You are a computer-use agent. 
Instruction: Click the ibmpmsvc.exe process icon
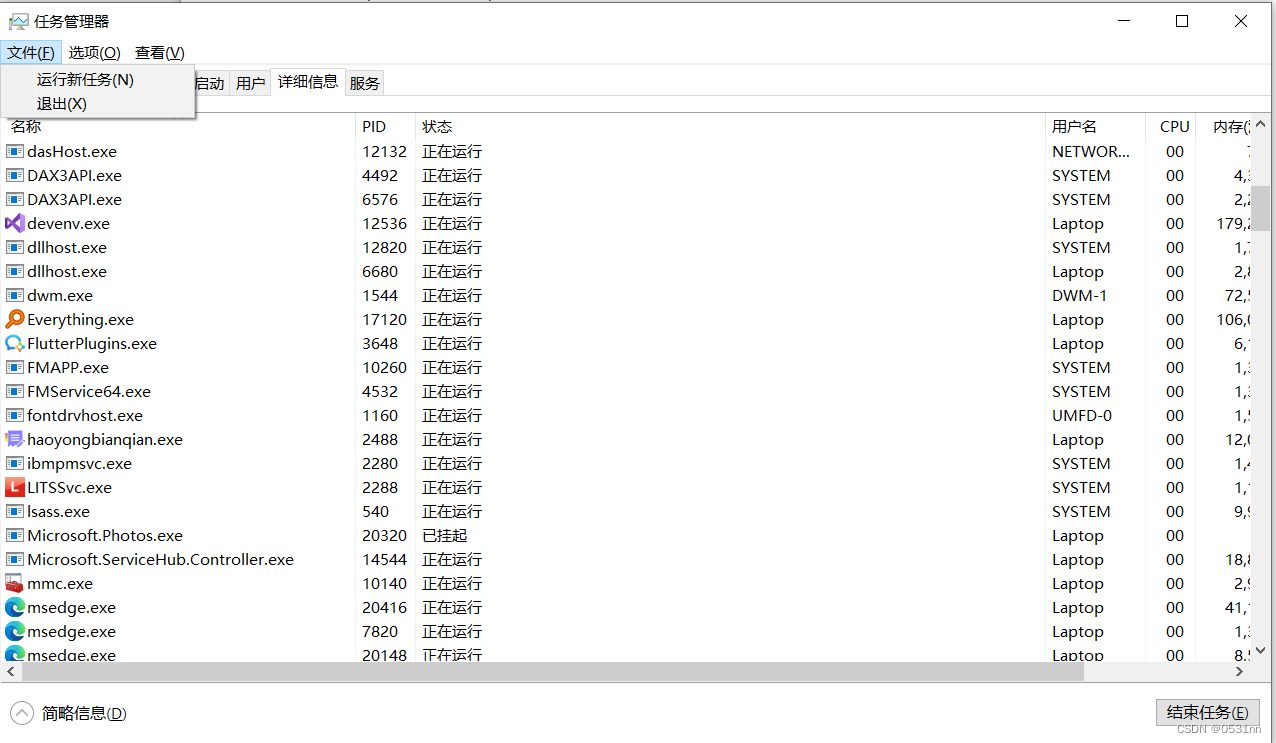tap(15, 464)
